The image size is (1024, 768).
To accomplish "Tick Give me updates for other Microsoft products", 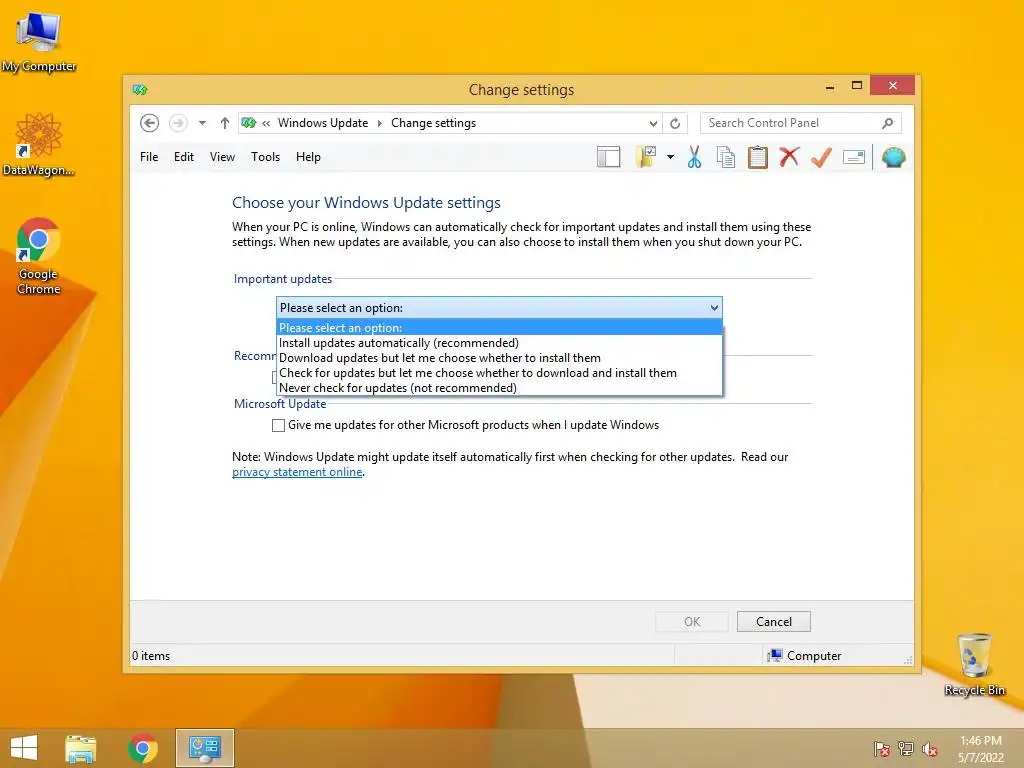I will (x=278, y=425).
